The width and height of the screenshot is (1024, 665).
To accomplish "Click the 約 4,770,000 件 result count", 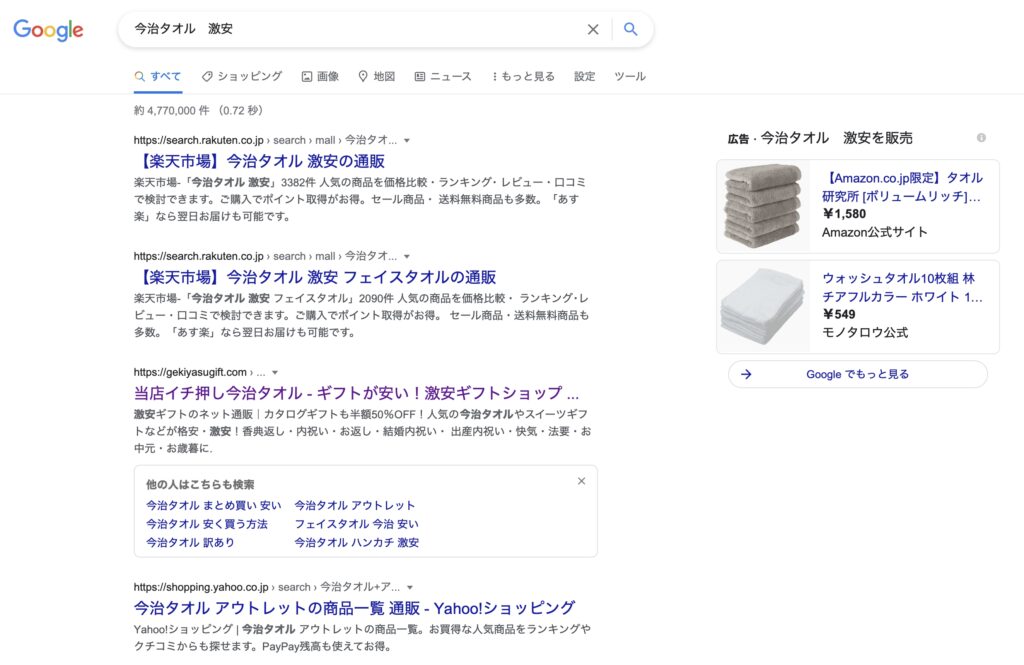I will click(x=171, y=110).
